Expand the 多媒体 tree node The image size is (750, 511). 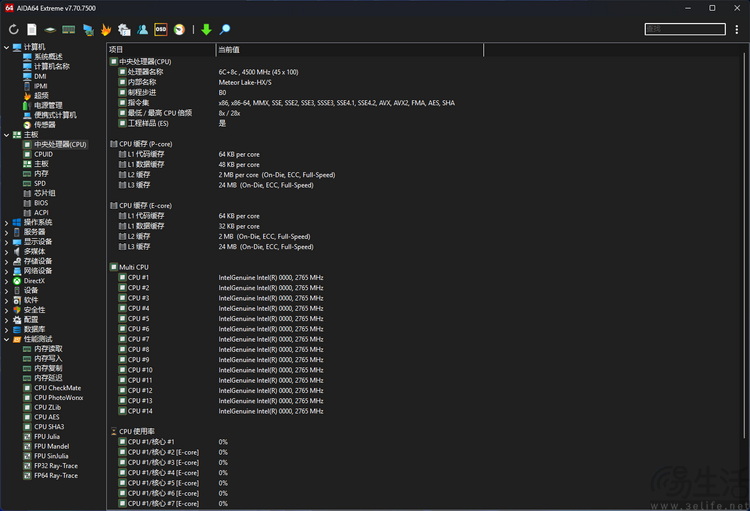(x=6, y=252)
